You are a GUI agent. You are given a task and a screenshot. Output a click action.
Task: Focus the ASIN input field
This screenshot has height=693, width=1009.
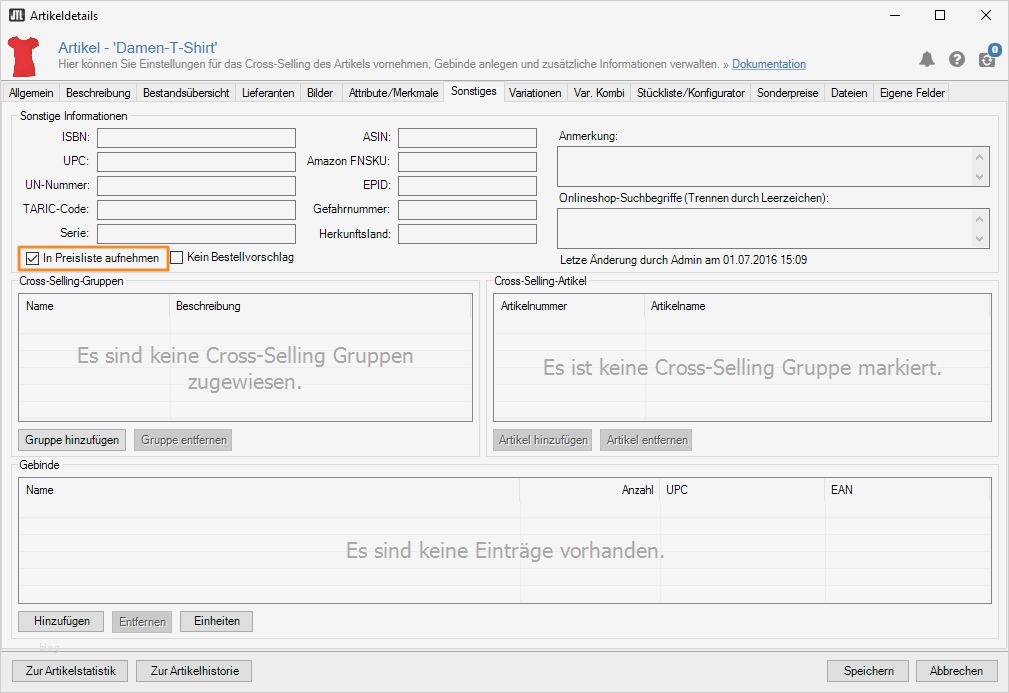(x=467, y=138)
